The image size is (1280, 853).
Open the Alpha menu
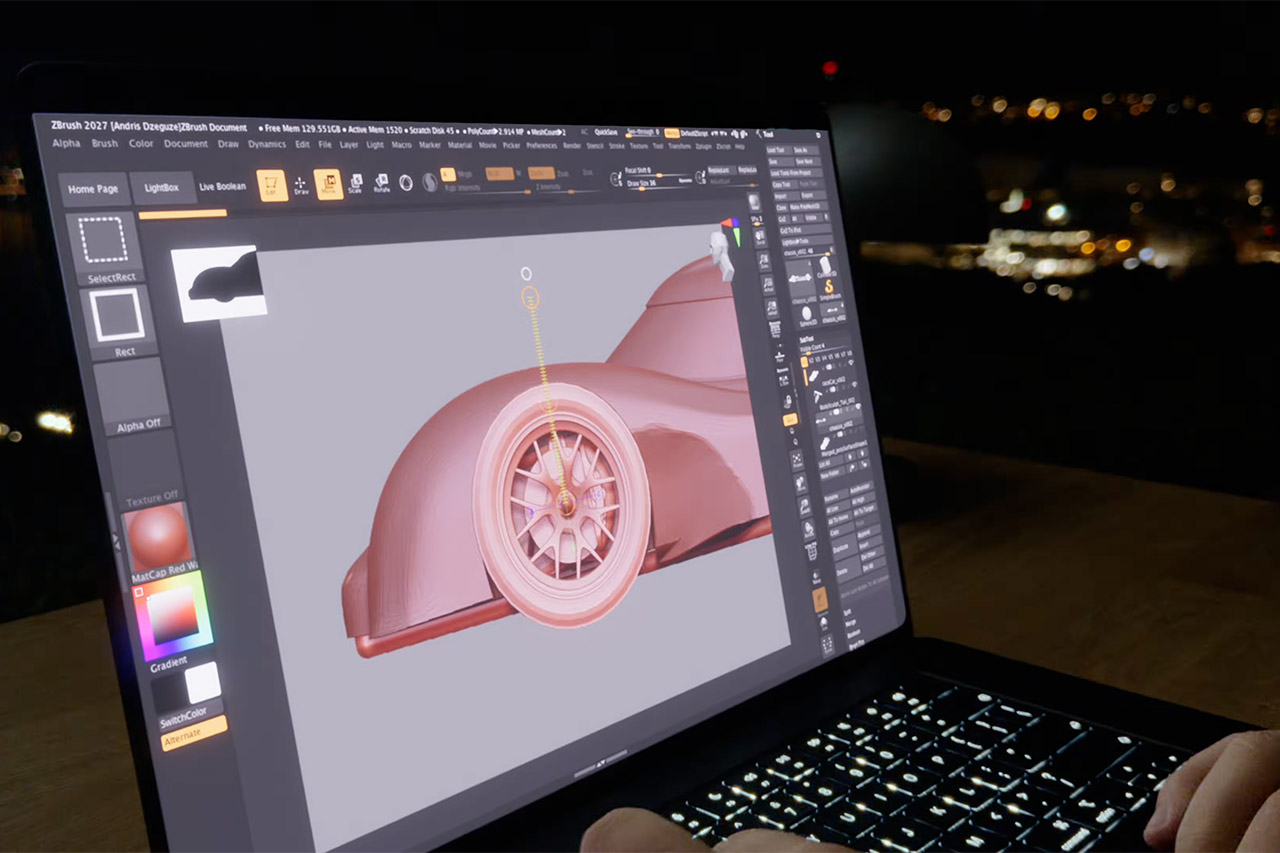66,143
